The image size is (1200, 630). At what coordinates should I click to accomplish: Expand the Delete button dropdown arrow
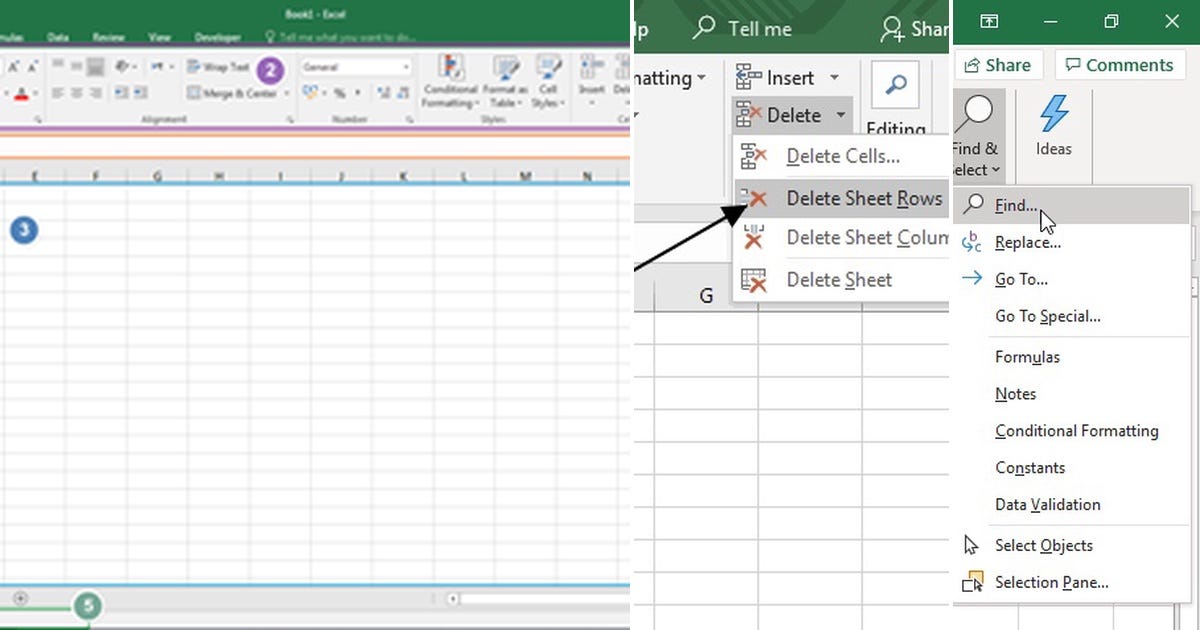[838, 115]
